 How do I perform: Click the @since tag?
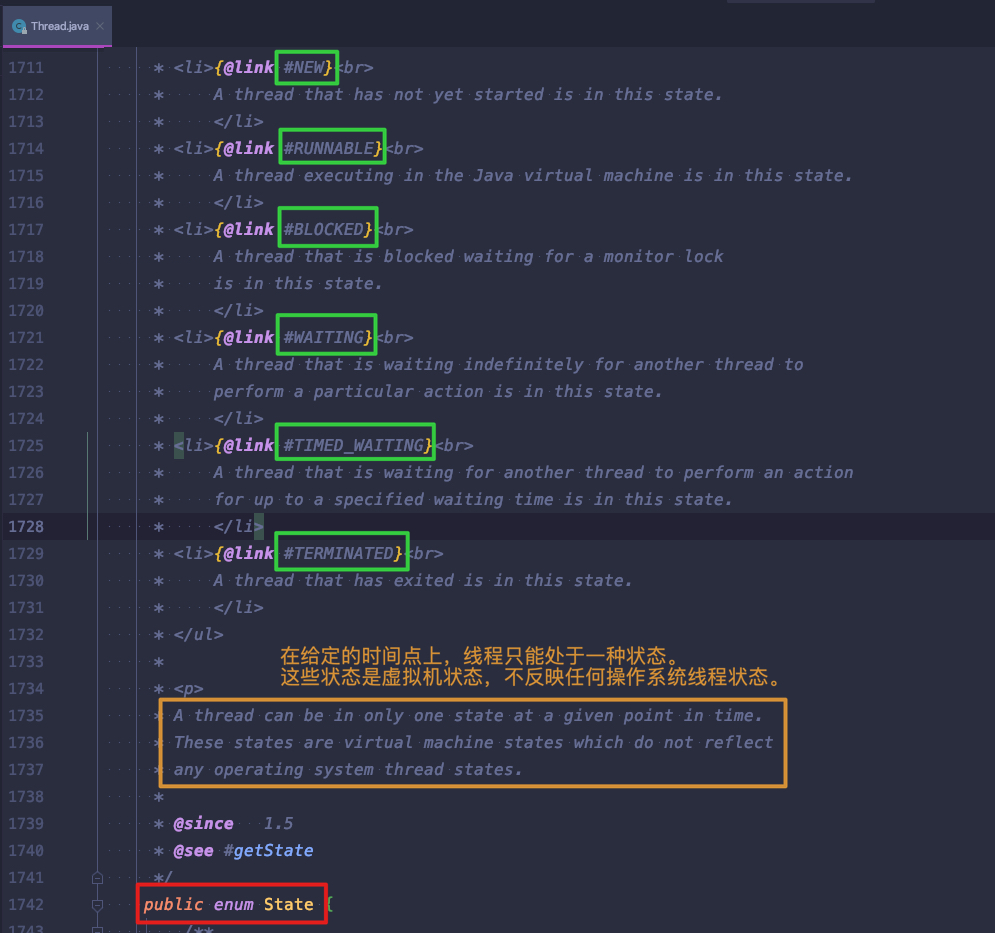pyautogui.click(x=204, y=823)
